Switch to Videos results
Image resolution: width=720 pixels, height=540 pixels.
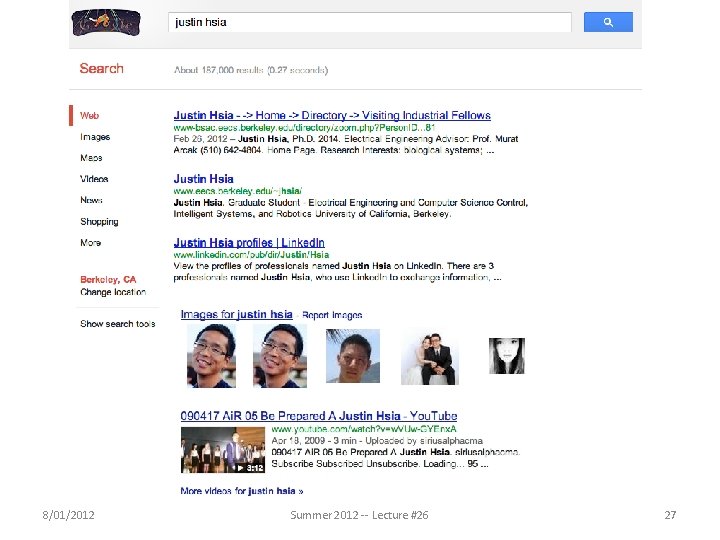pos(94,179)
